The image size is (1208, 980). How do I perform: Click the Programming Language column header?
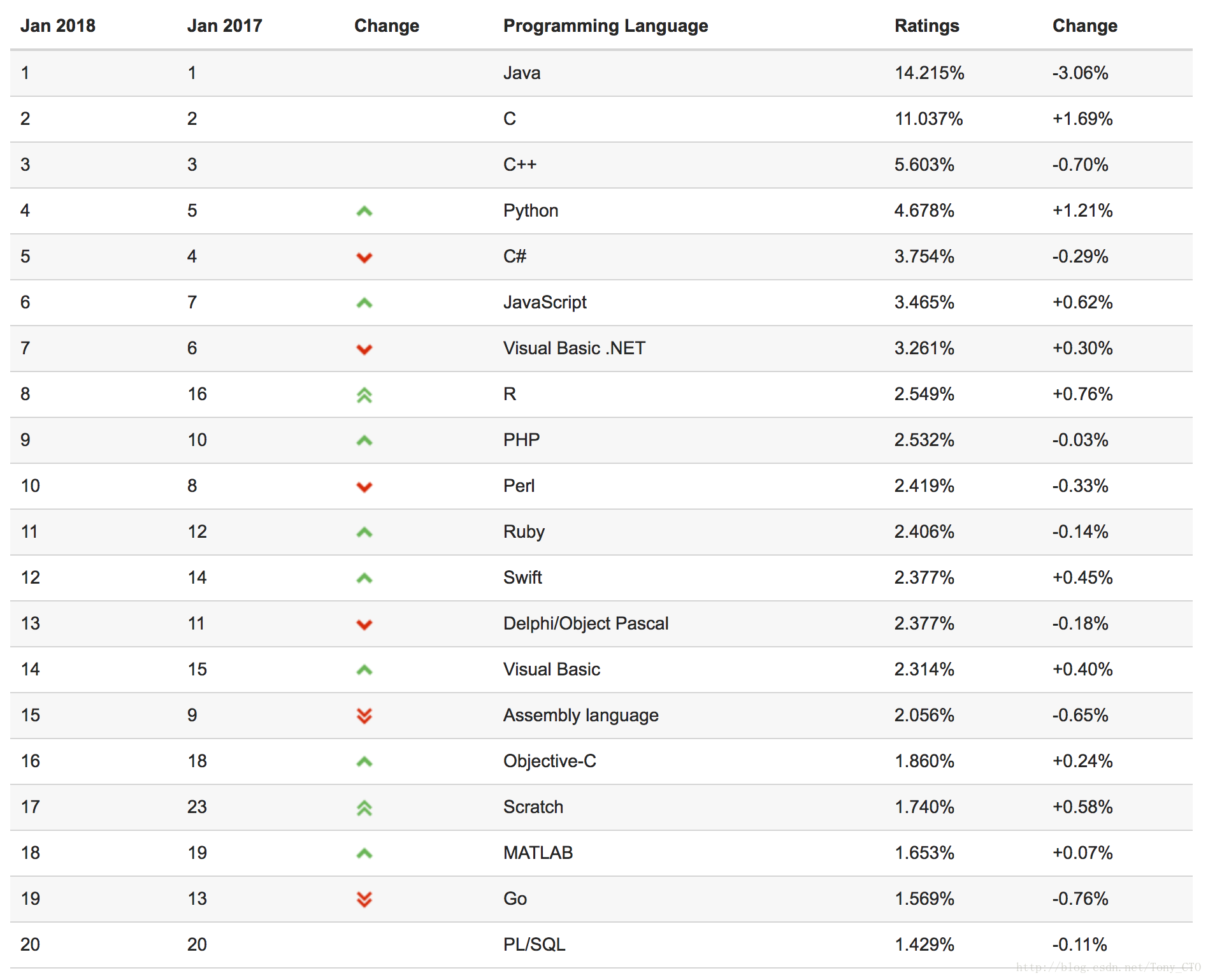click(x=605, y=25)
